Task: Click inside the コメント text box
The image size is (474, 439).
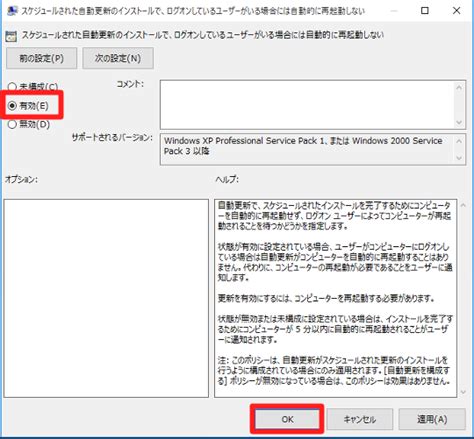Action: [307, 104]
